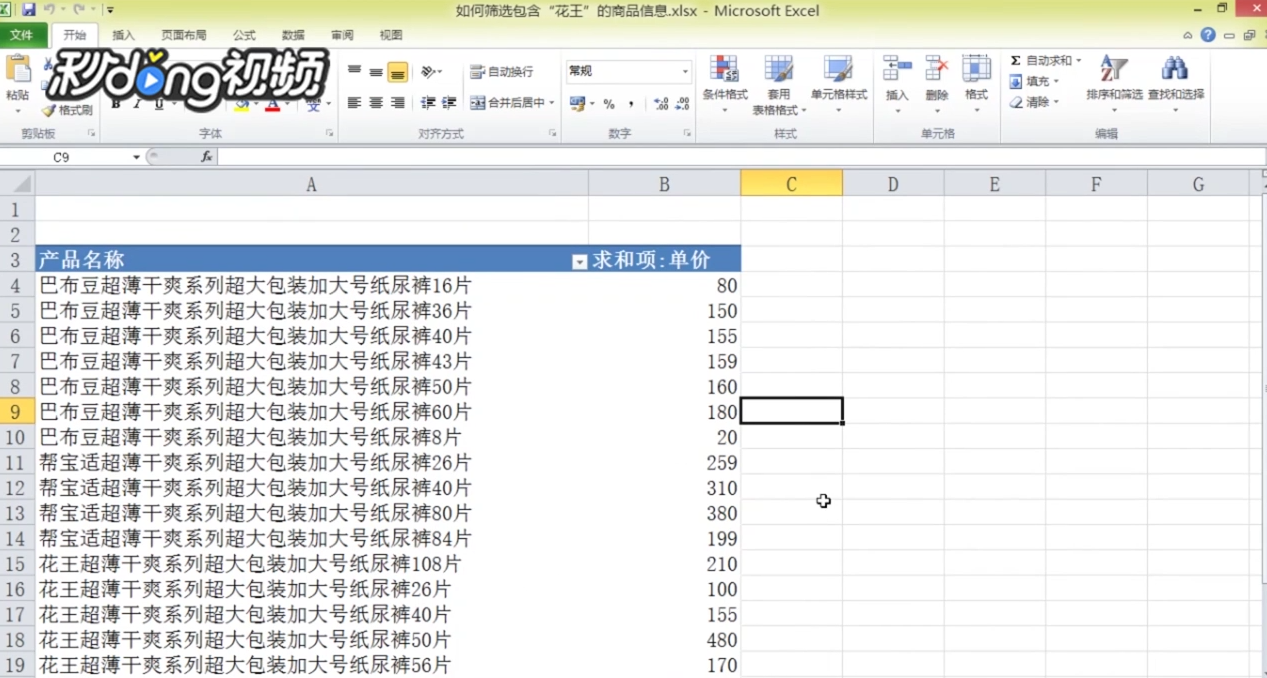Toggle bottom align button (highlighted)
1267x678 pixels.
point(398,72)
